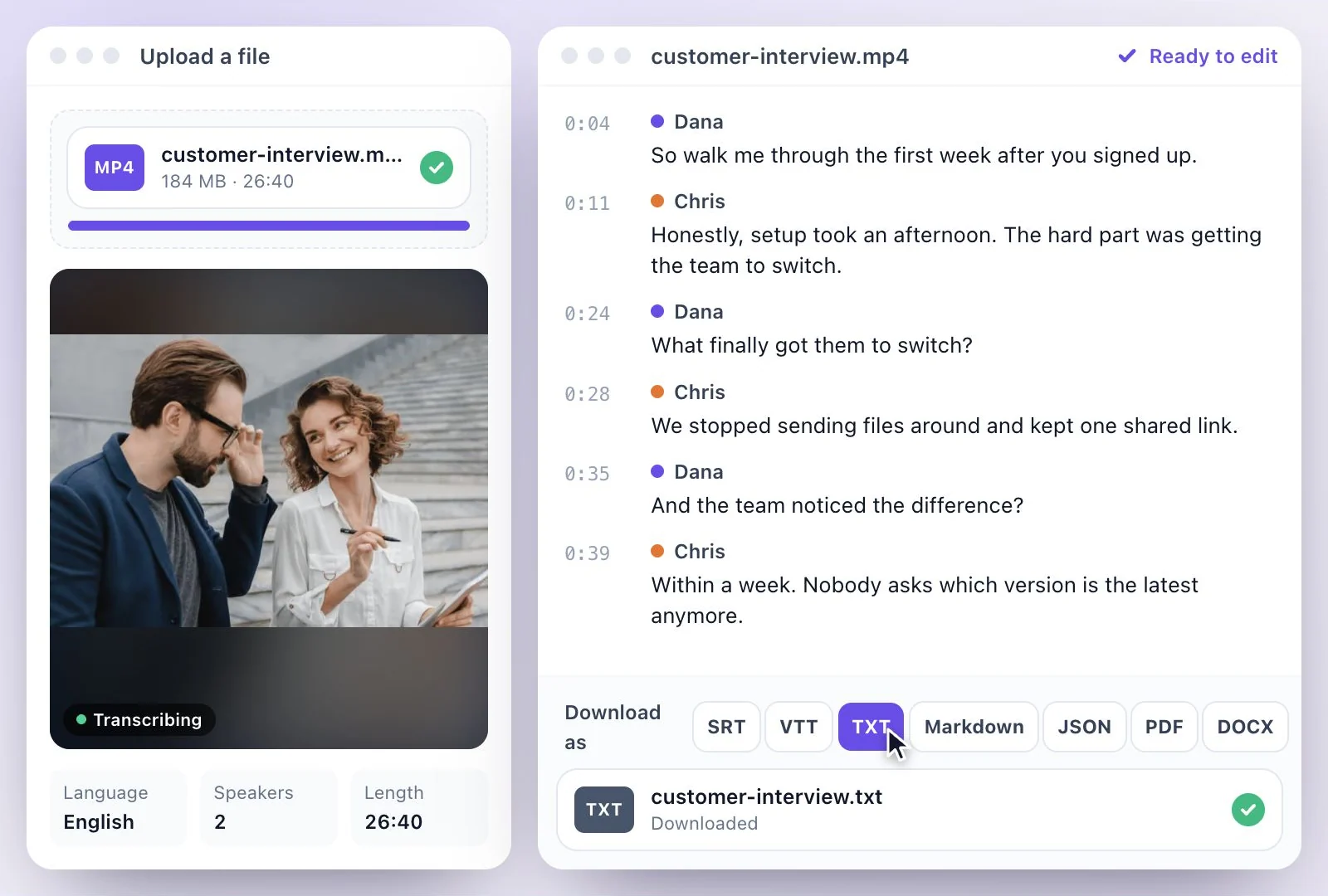Image resolution: width=1328 pixels, height=896 pixels.
Task: Download transcript as SRT
Action: coord(726,727)
